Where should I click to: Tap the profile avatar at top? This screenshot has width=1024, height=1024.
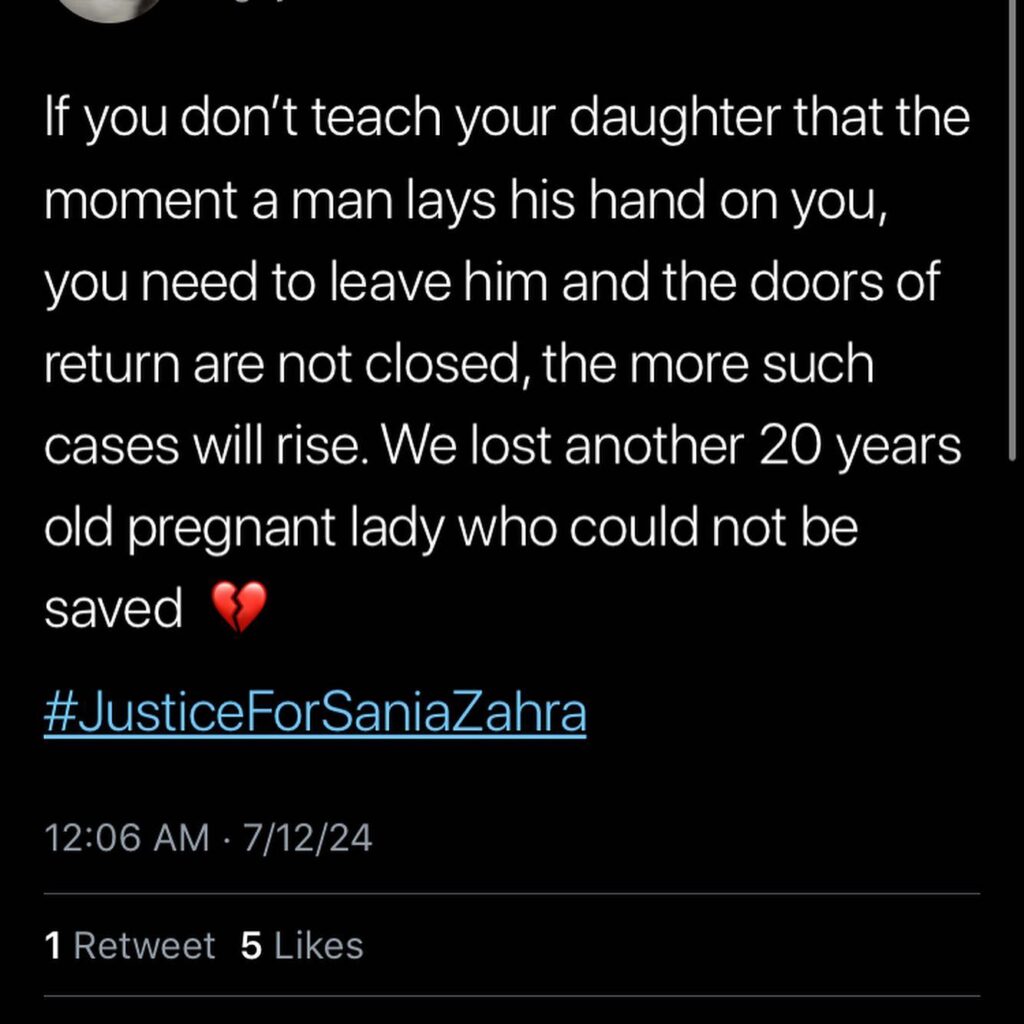pyautogui.click(x=110, y=10)
